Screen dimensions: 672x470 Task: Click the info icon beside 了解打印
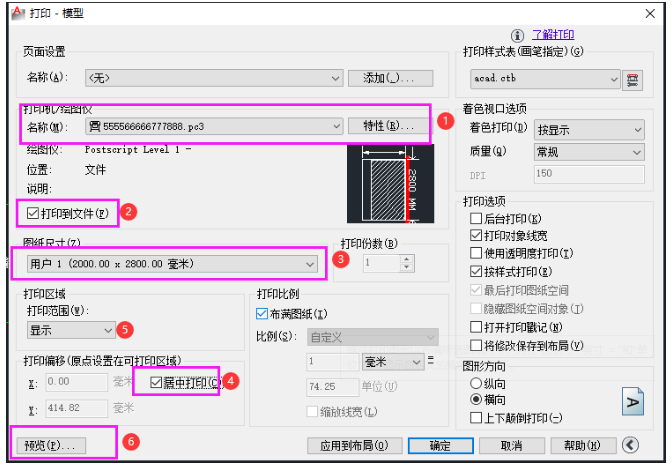[x=519, y=34]
